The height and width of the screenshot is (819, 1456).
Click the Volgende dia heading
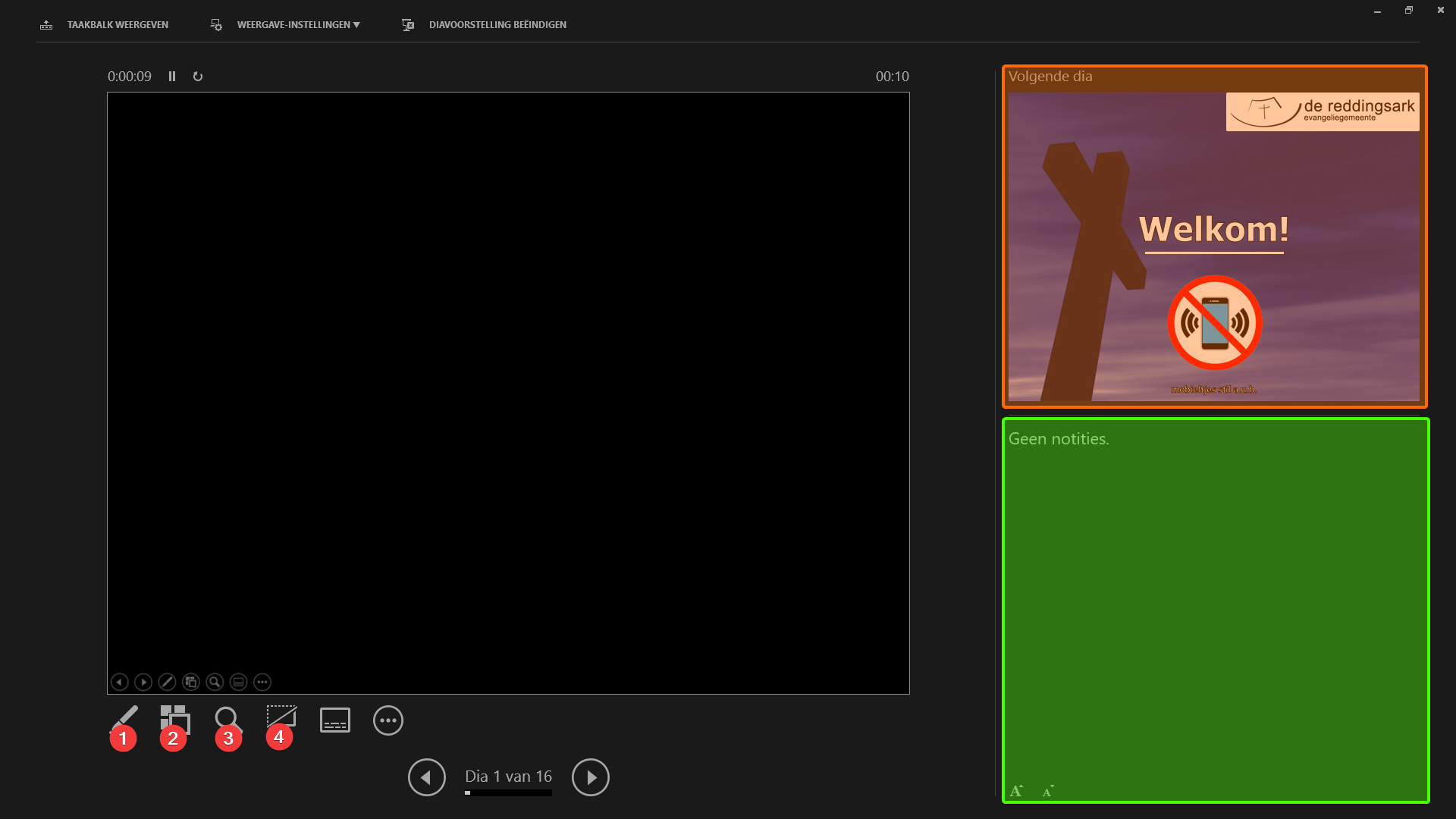pos(1050,77)
